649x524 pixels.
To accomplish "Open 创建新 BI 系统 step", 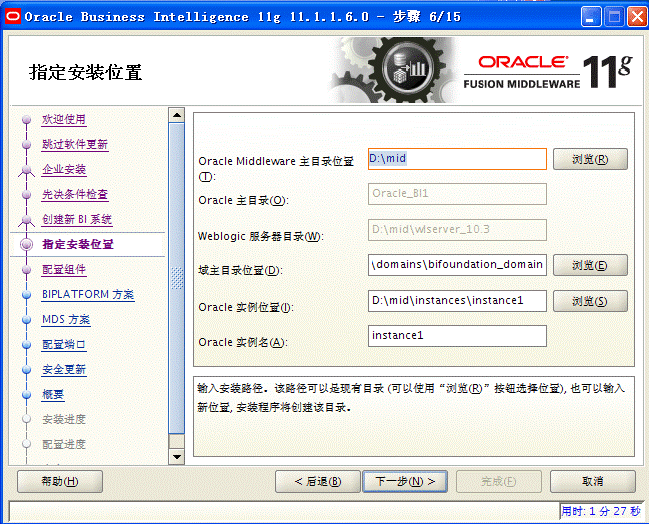I will click(77, 219).
